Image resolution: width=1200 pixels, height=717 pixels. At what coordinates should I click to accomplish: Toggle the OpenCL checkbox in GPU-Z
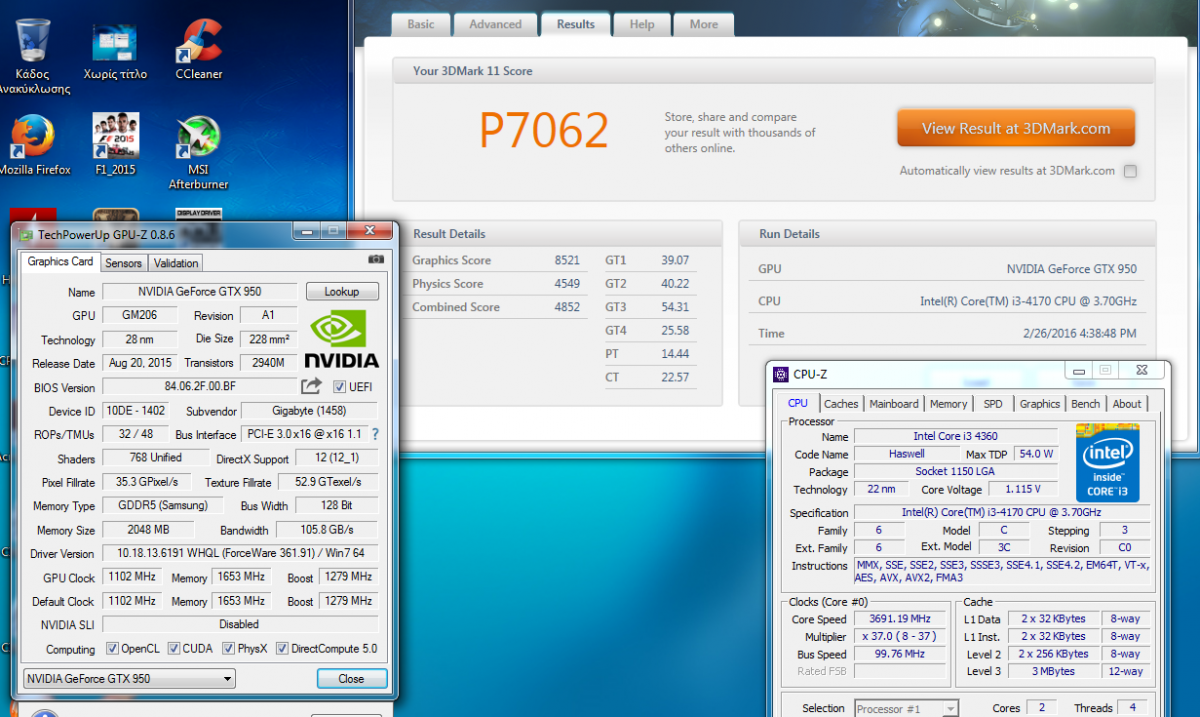pos(112,648)
